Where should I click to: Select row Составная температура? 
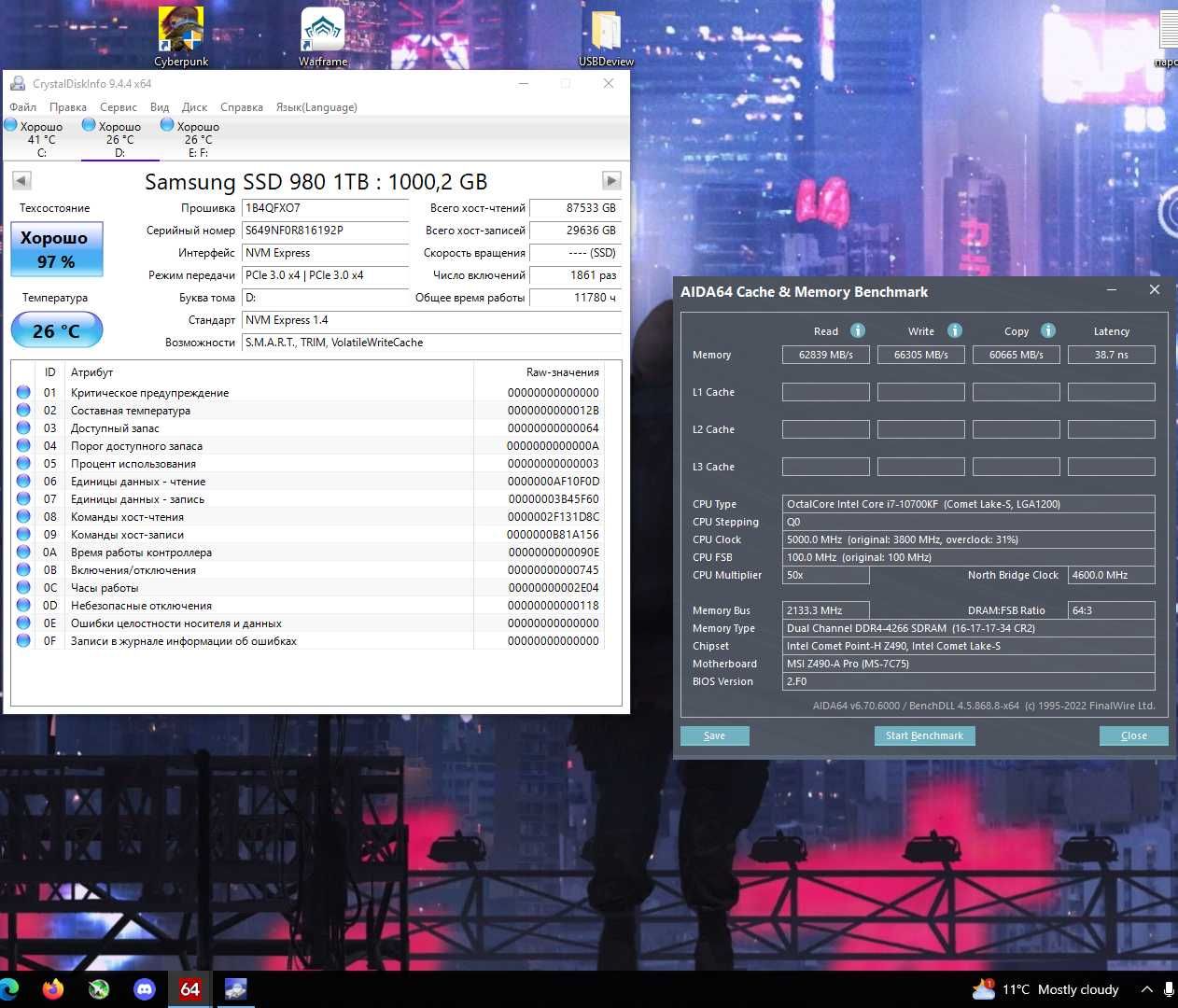point(308,410)
